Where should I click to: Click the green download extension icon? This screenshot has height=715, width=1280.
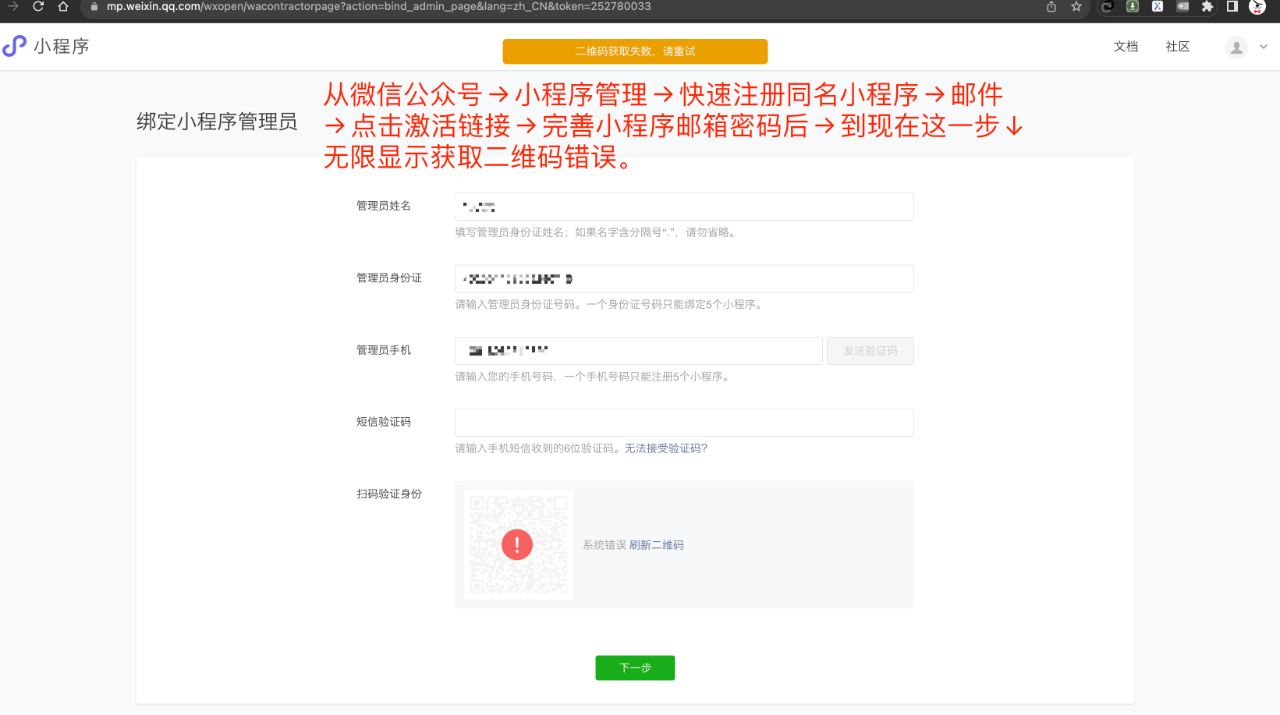(x=1132, y=6)
